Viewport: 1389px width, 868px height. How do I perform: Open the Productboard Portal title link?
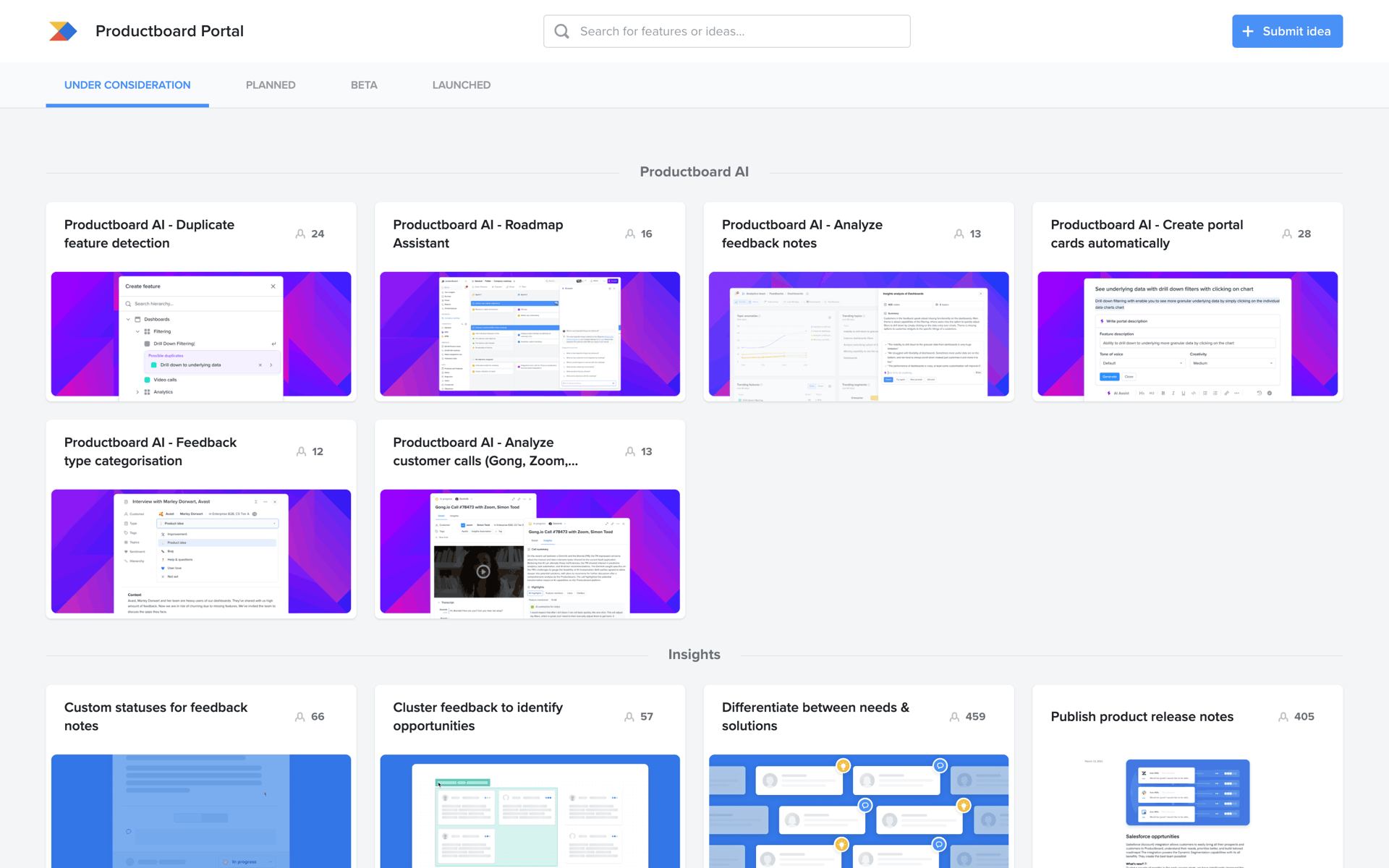(x=169, y=31)
